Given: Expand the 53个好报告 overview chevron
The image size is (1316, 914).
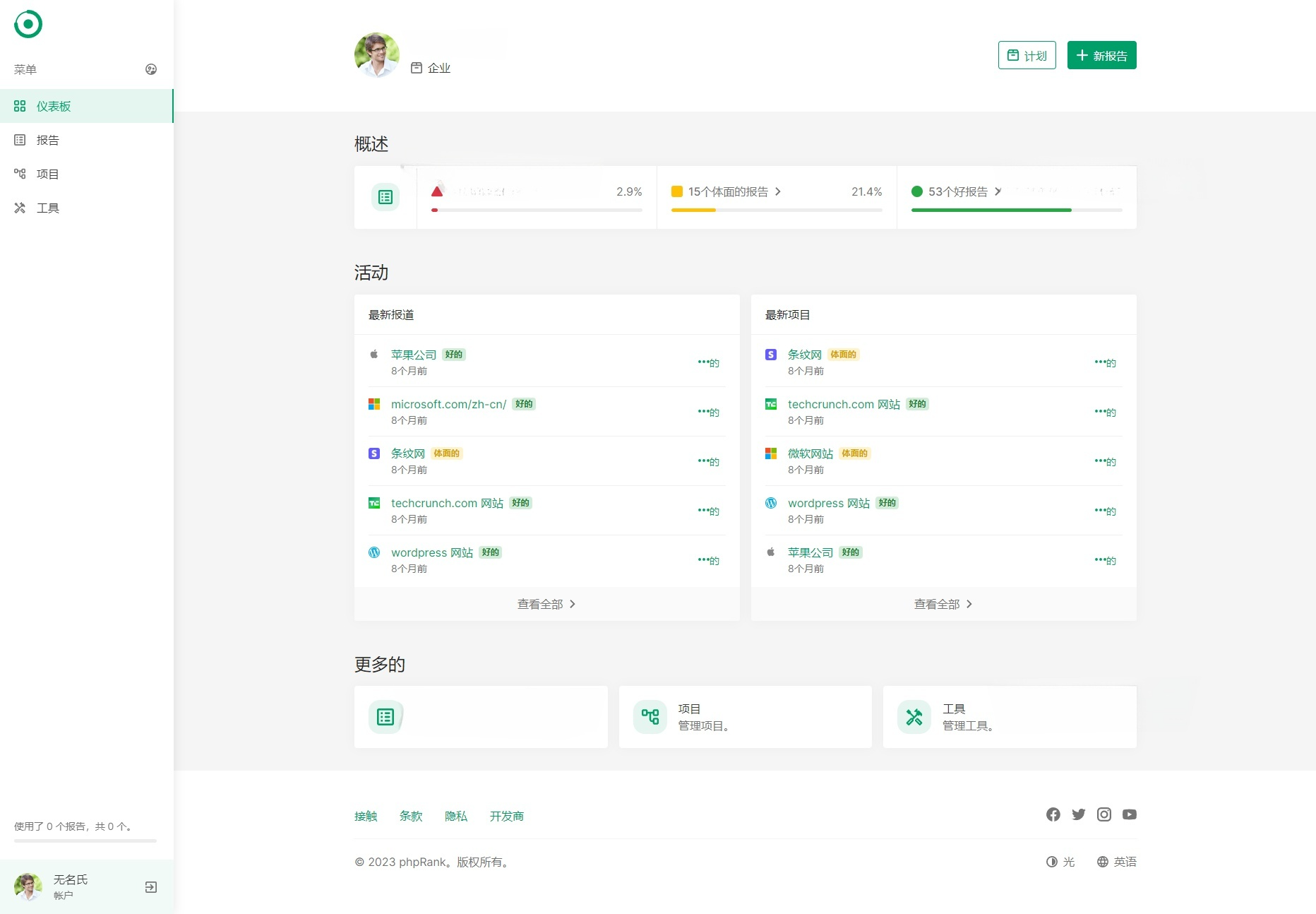Looking at the screenshot, I should (998, 191).
